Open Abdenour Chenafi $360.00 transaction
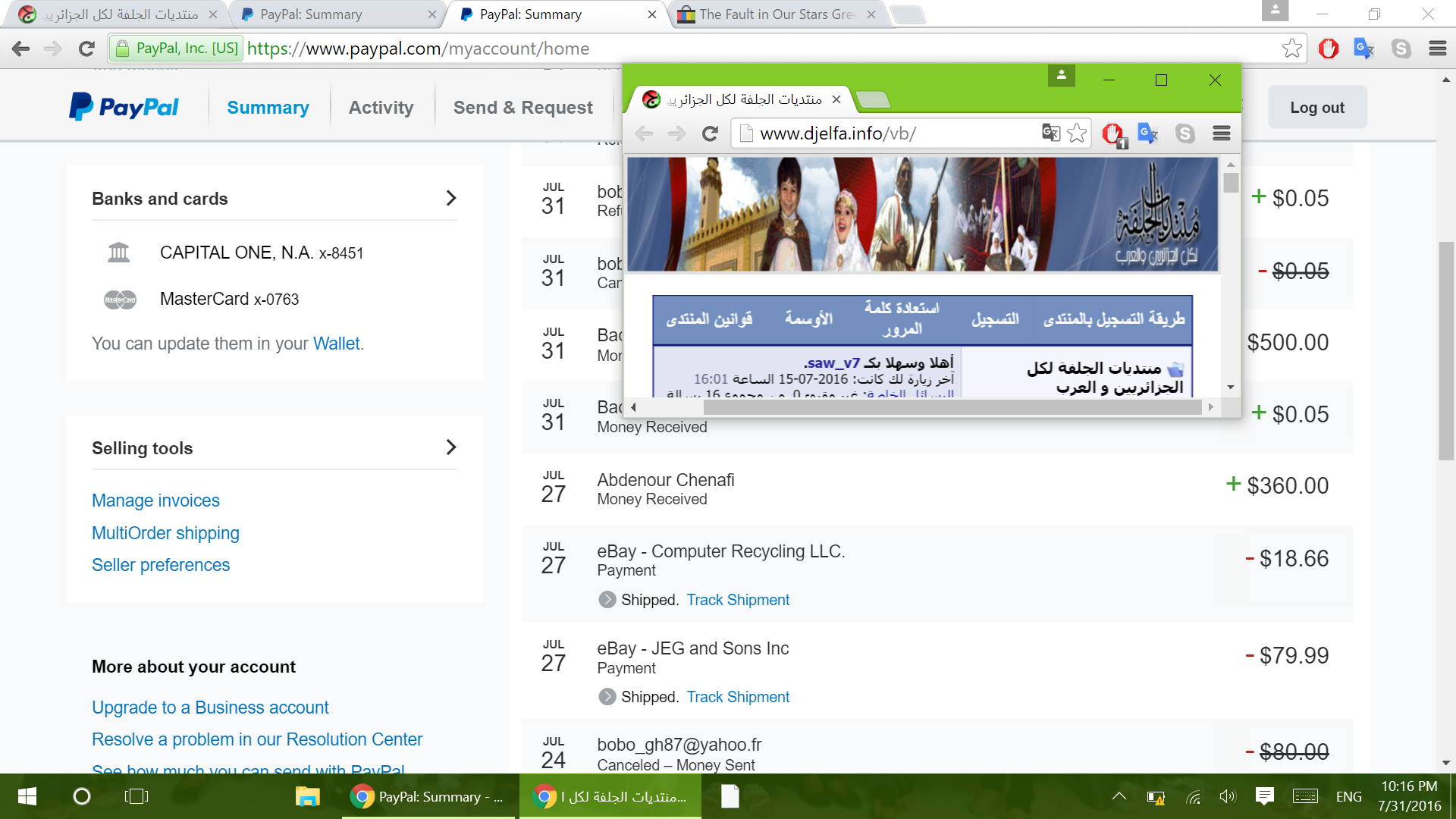1456x819 pixels. [937, 489]
